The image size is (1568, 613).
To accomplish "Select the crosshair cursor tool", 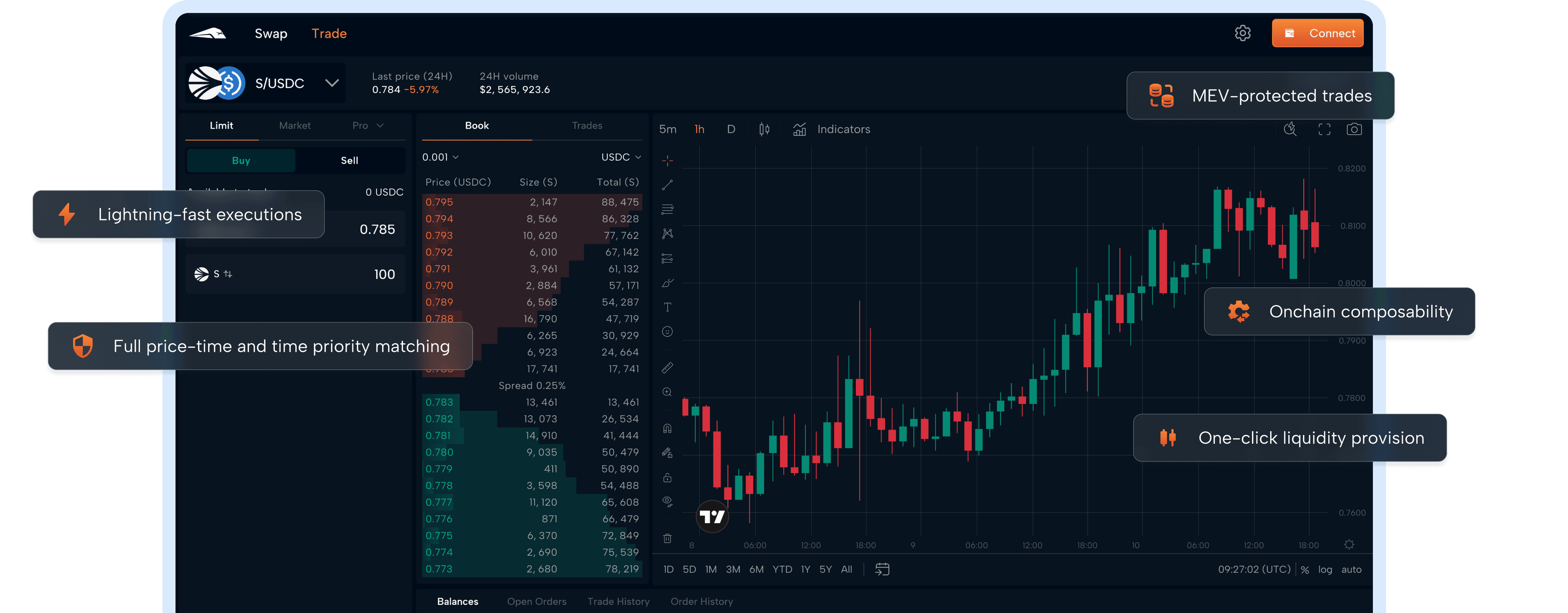I will click(x=667, y=160).
